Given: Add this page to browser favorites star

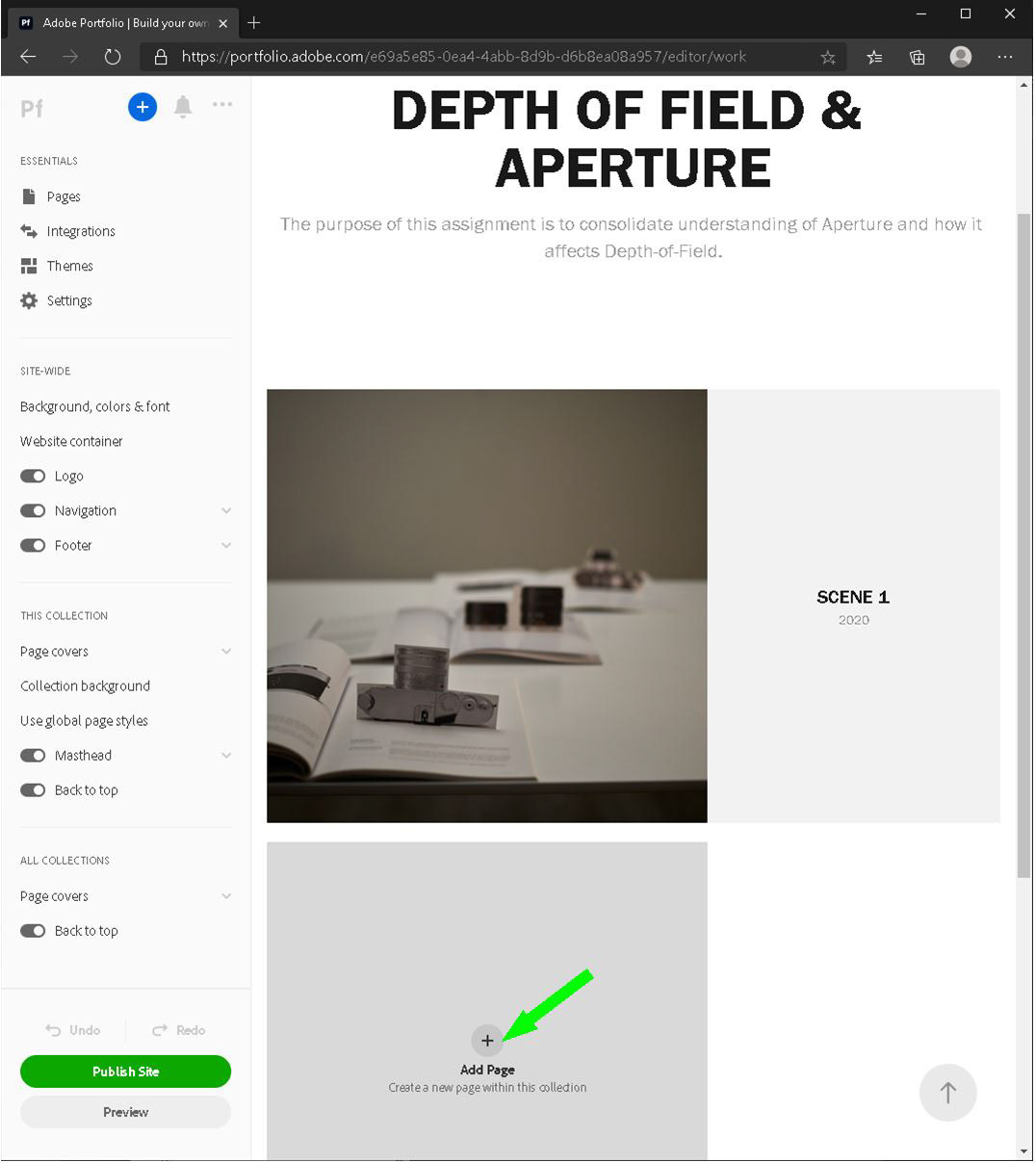Looking at the screenshot, I should pos(828,57).
